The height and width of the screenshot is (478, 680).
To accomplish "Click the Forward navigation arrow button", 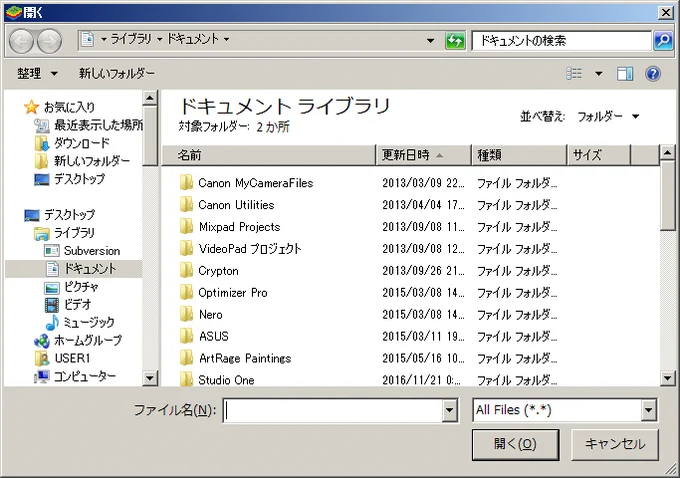I will pyautogui.click(x=49, y=41).
